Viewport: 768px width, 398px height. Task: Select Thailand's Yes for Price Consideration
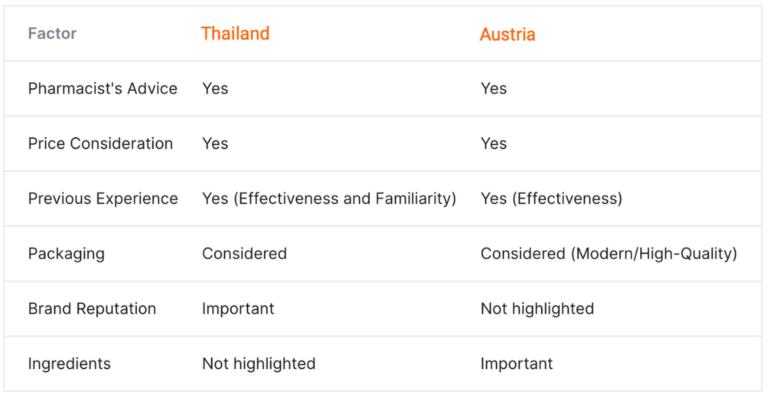(x=215, y=143)
